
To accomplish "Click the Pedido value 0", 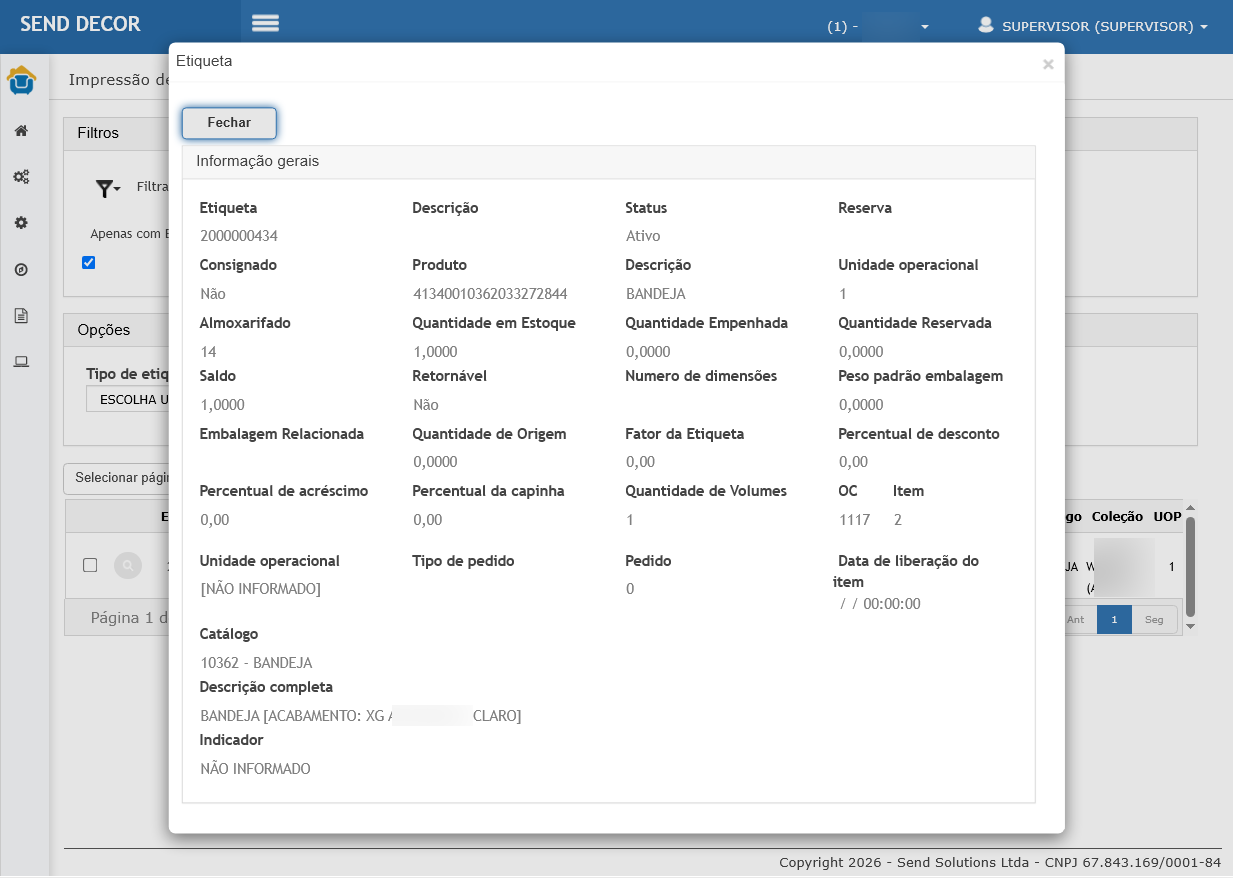I will [x=630, y=589].
